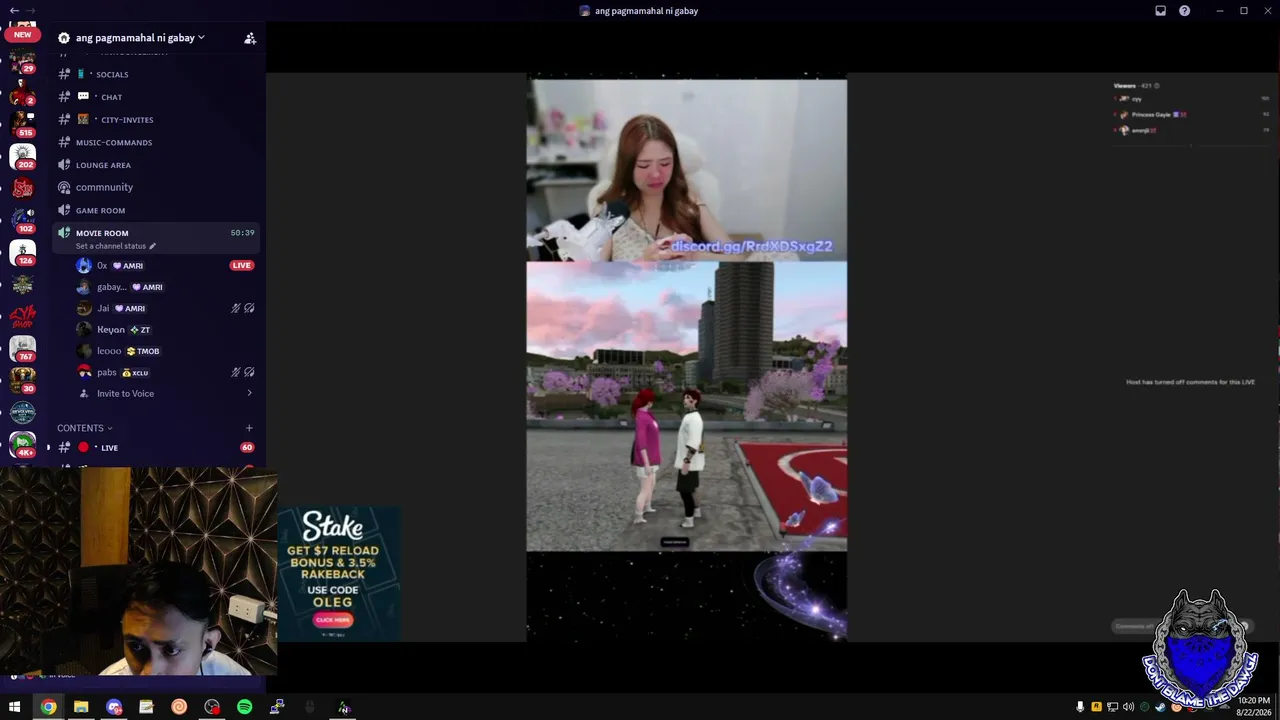Select the MOVIE ROOM voice channel
The height and width of the screenshot is (720, 1280).
tap(157, 238)
